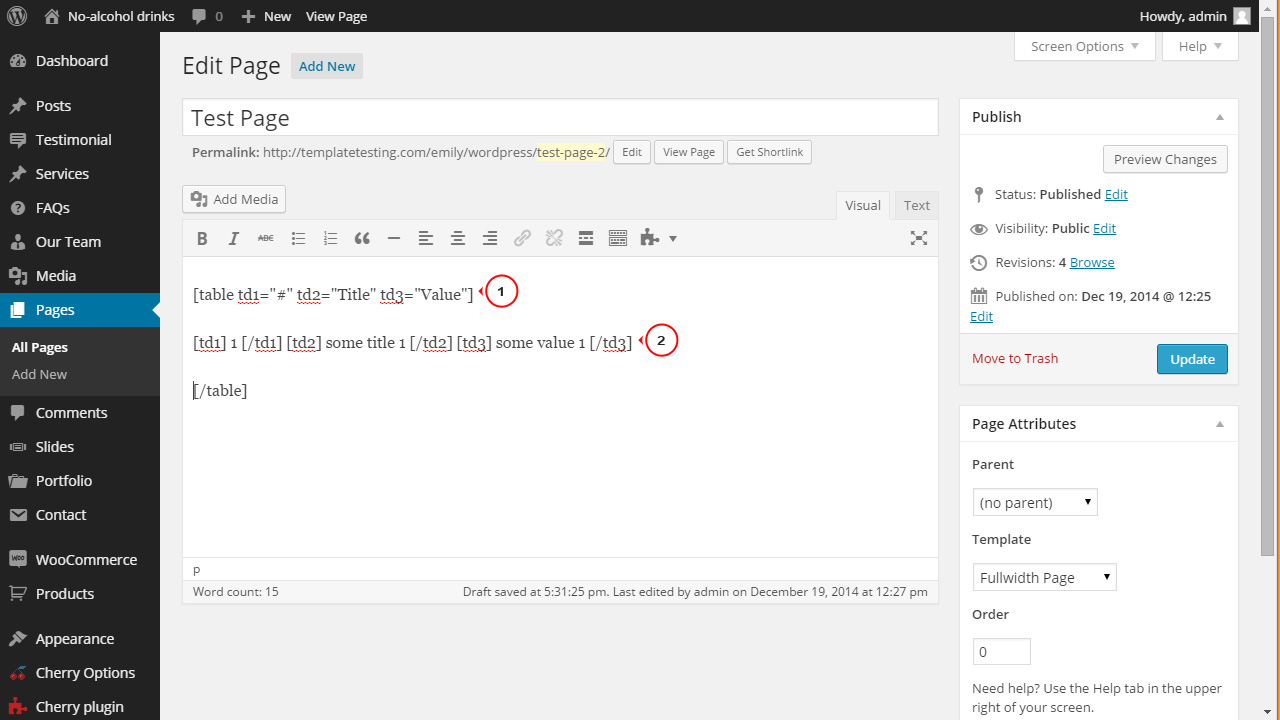Click the Test Page title field

point(560,117)
